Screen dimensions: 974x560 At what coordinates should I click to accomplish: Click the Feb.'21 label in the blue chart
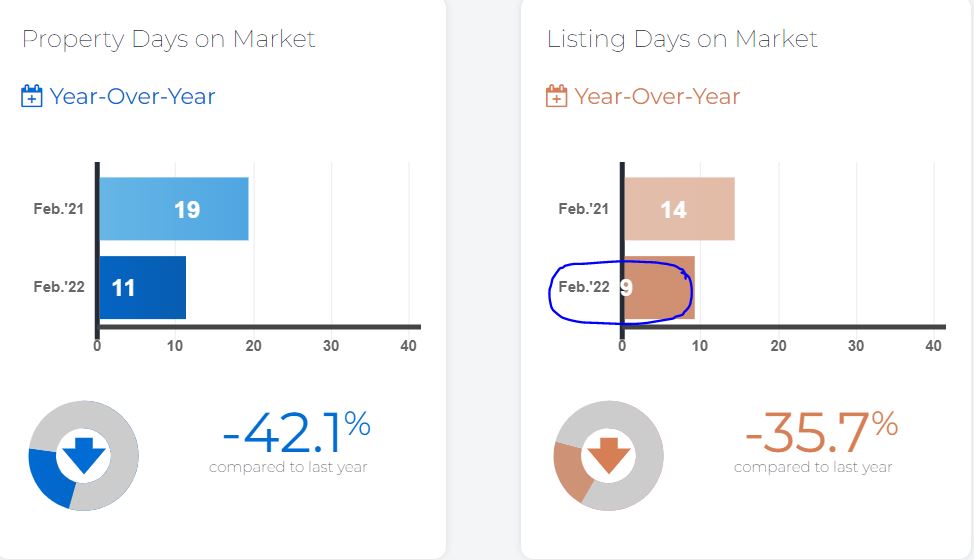59,209
